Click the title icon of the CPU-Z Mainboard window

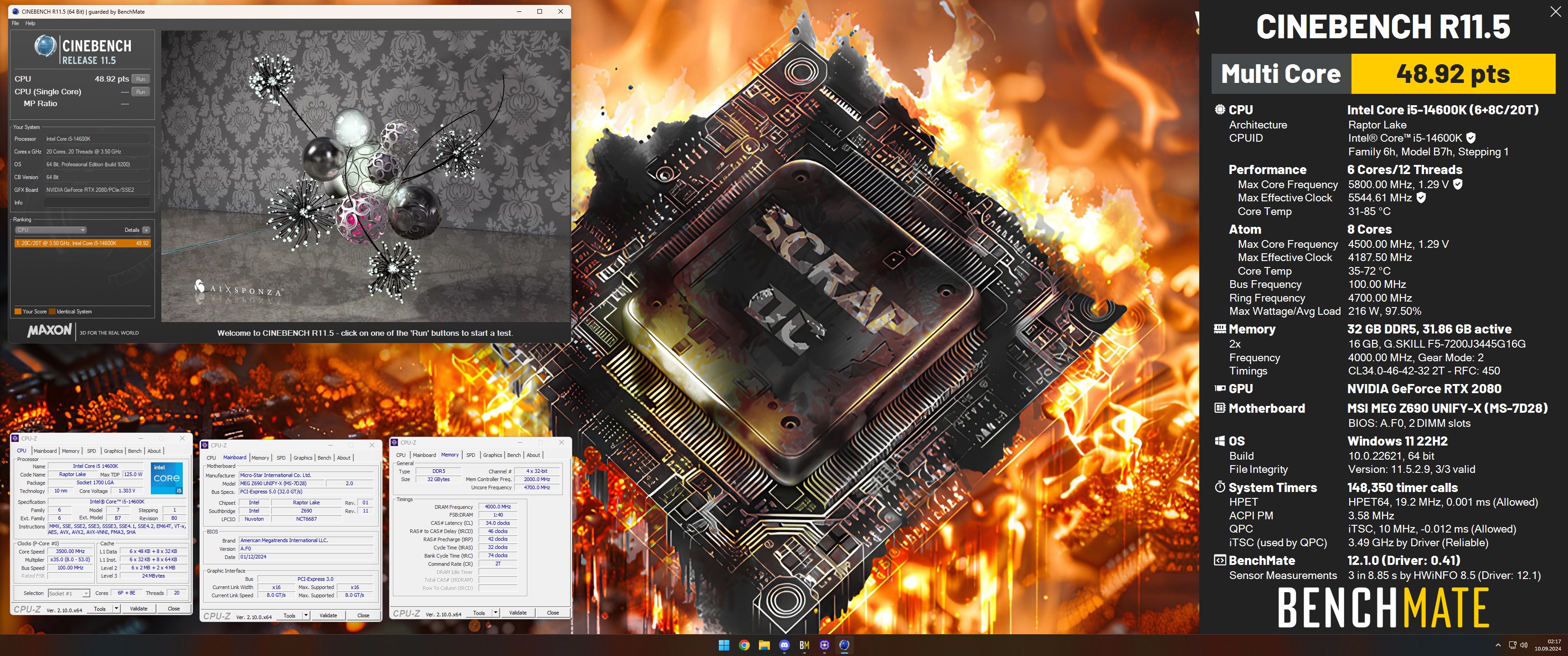pos(206,445)
